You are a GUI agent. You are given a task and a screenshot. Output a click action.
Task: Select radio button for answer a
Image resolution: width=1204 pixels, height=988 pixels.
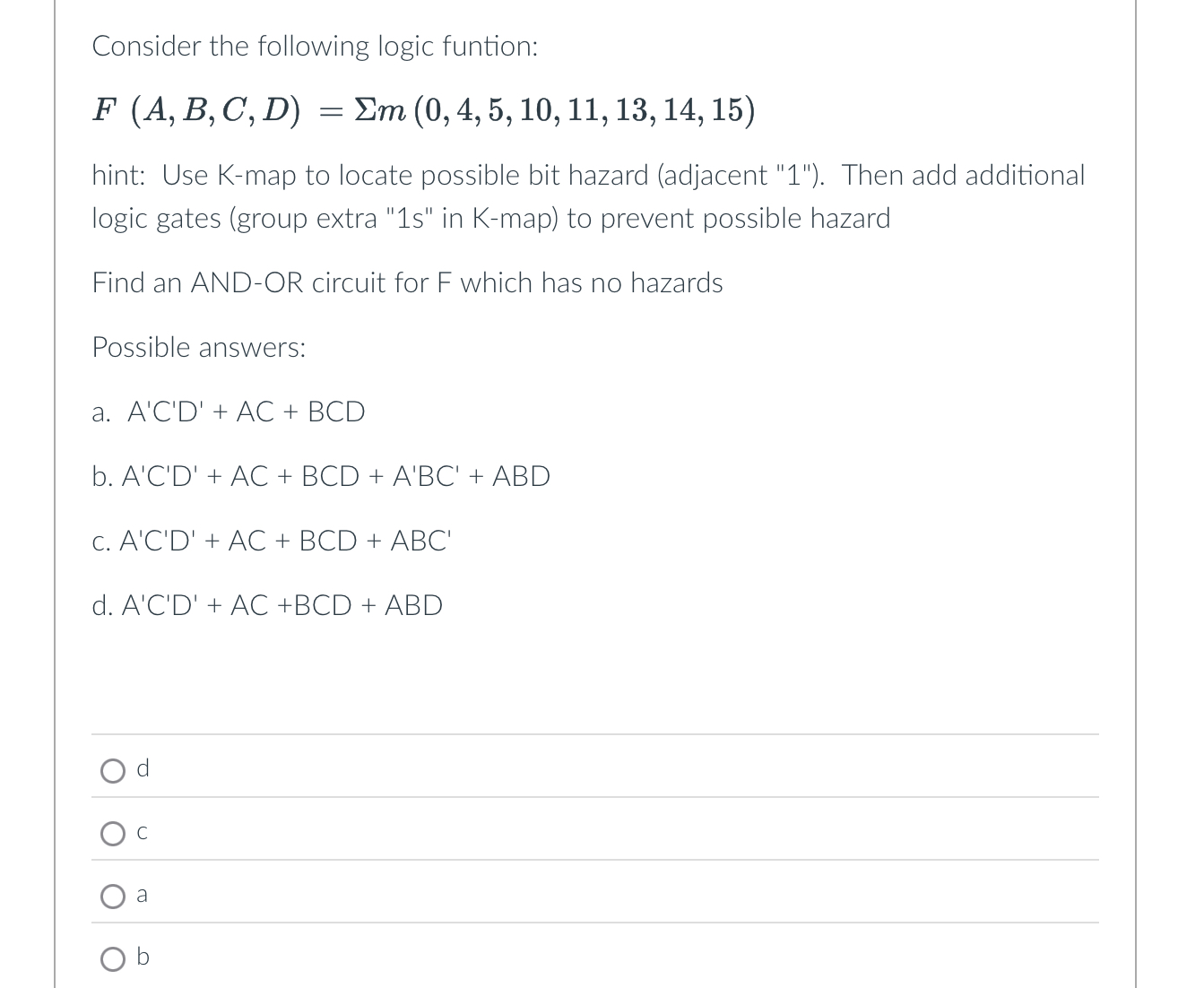pos(111,894)
